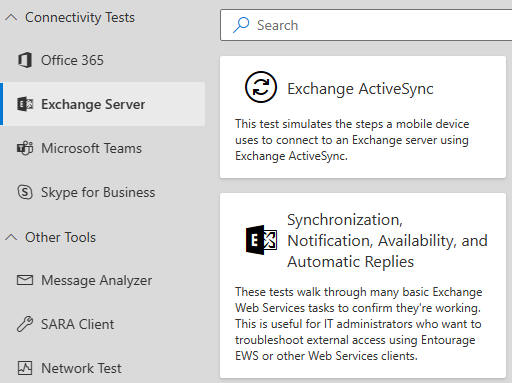Open the Office 365 tests
Viewport: 512px width, 383px height.
pos(103,60)
